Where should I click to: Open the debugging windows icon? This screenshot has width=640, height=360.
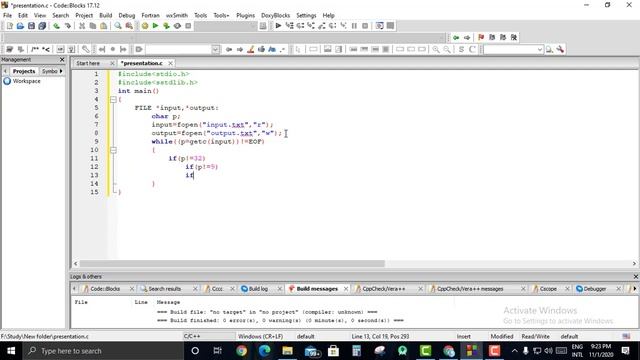(x=380, y=26)
